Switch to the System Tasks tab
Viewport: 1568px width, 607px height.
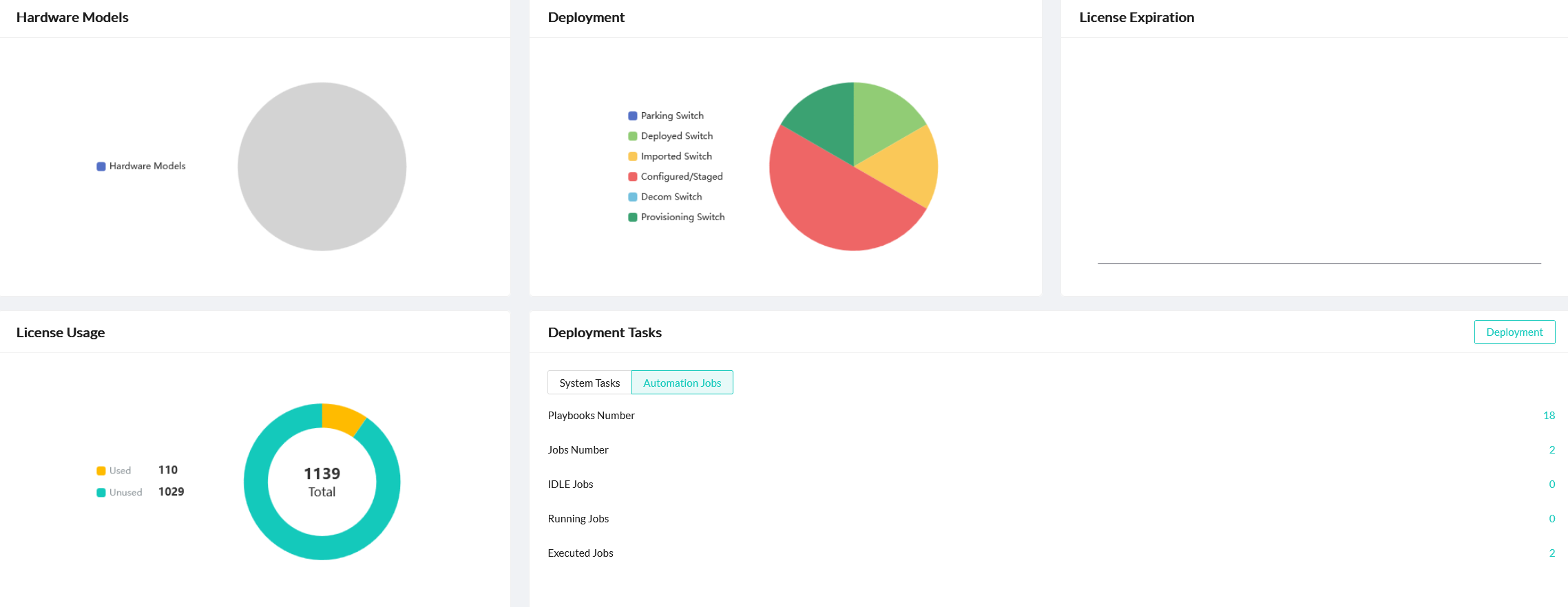click(x=589, y=383)
